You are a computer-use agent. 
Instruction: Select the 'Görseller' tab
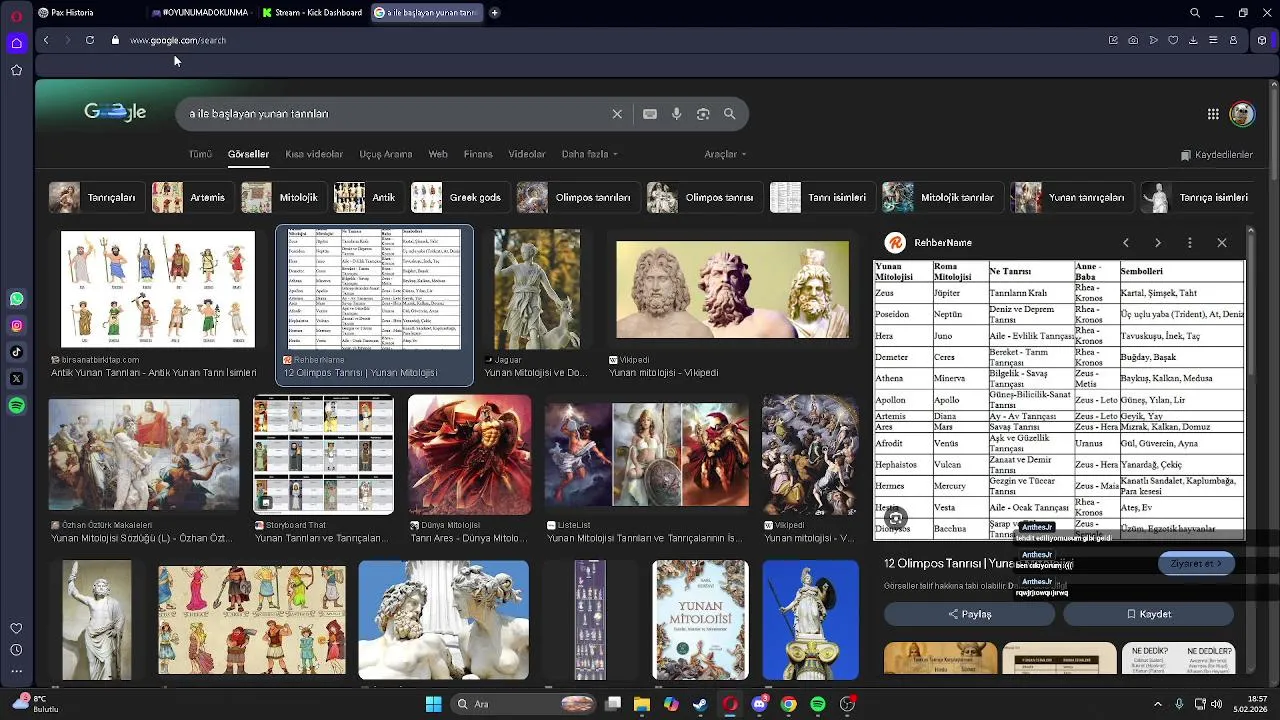pos(248,155)
